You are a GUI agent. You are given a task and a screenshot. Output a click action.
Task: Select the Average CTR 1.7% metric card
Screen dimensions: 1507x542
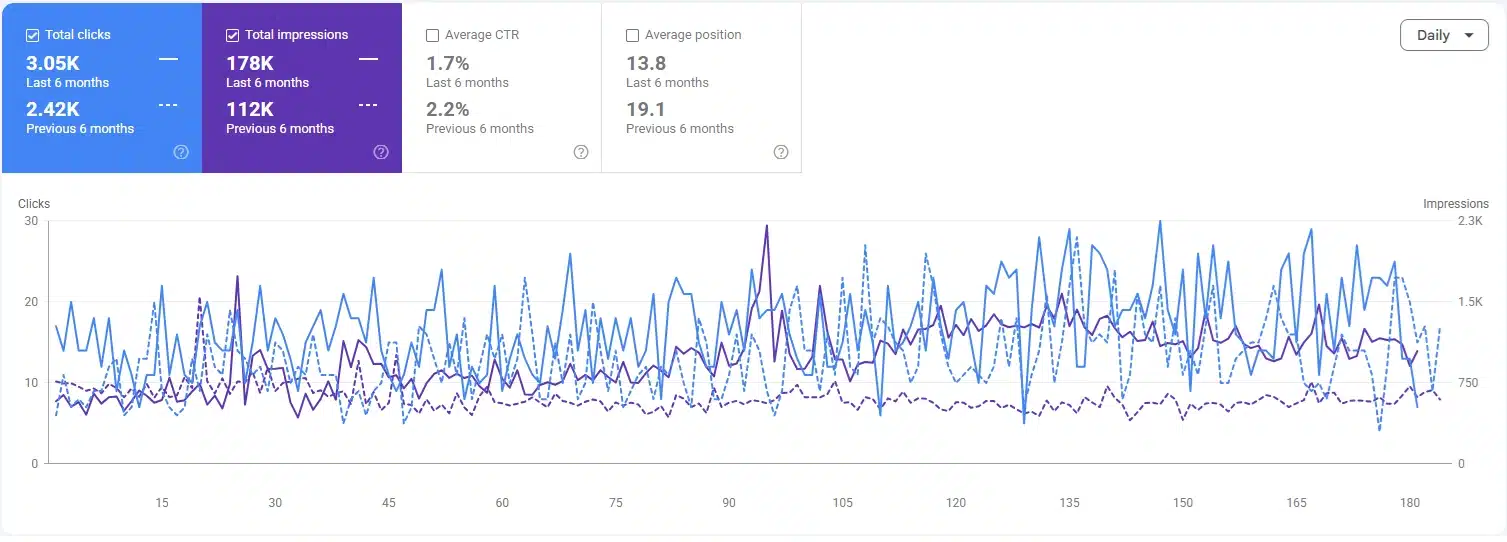(x=501, y=88)
